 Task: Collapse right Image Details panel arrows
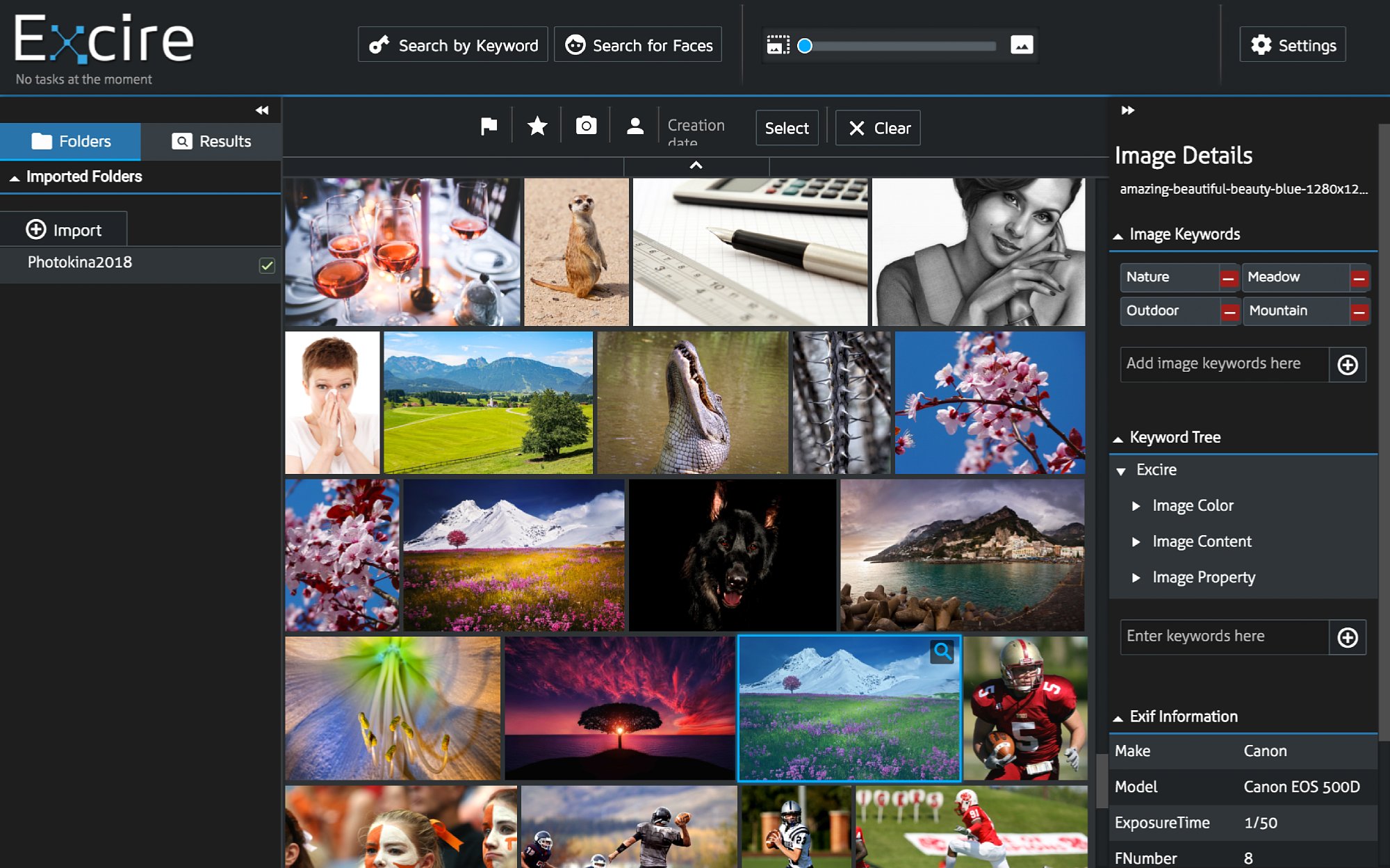point(1127,110)
